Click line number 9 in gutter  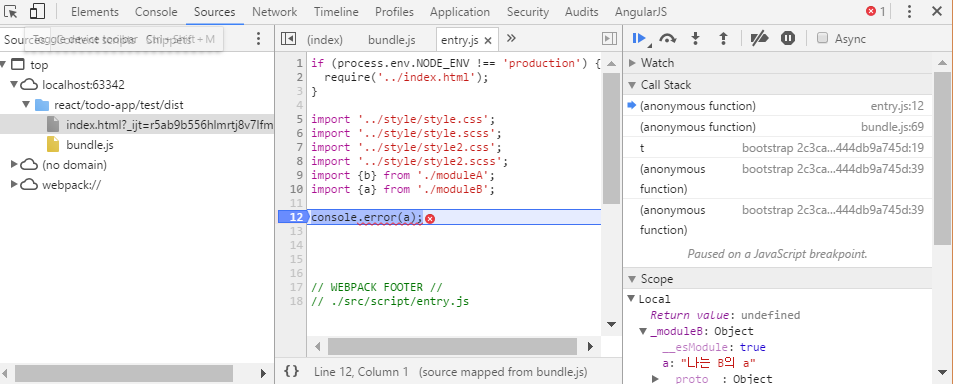[299, 176]
